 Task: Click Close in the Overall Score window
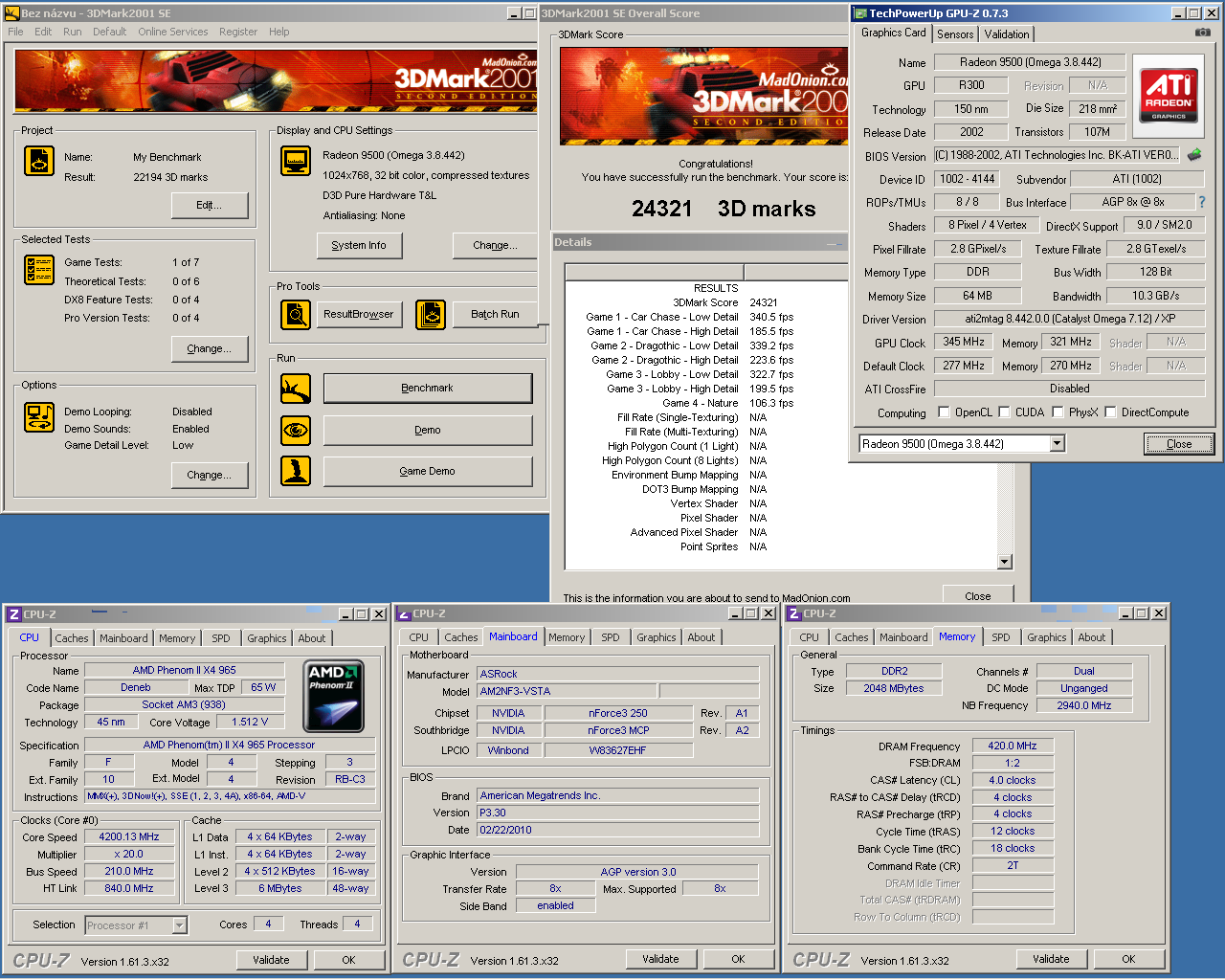point(978,595)
